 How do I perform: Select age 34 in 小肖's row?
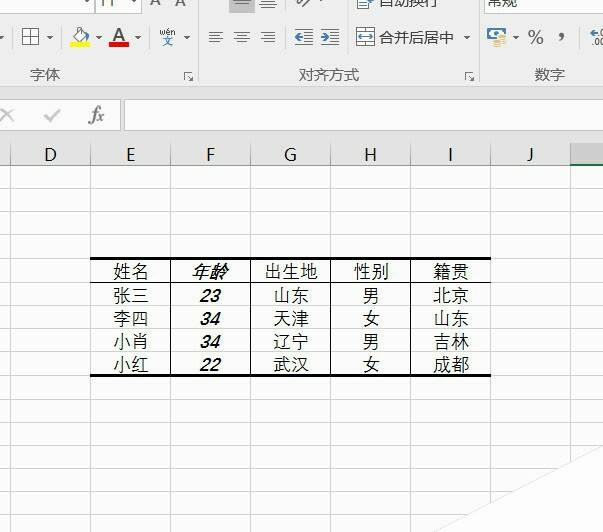click(x=210, y=341)
